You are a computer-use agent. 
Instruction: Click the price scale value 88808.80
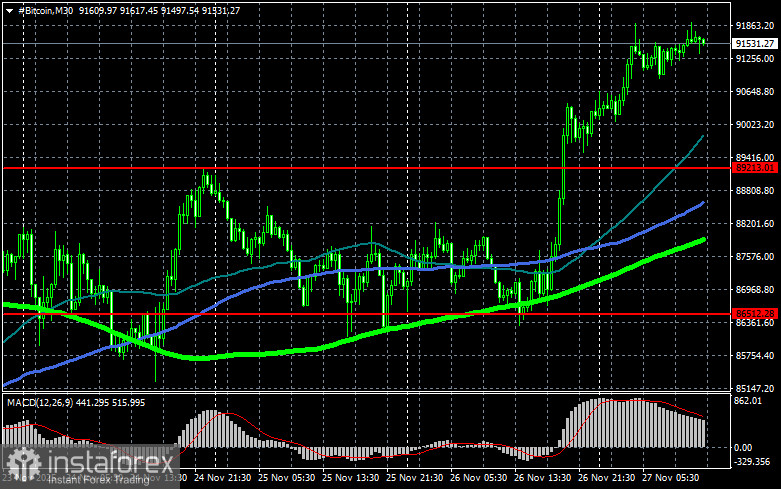click(755, 191)
